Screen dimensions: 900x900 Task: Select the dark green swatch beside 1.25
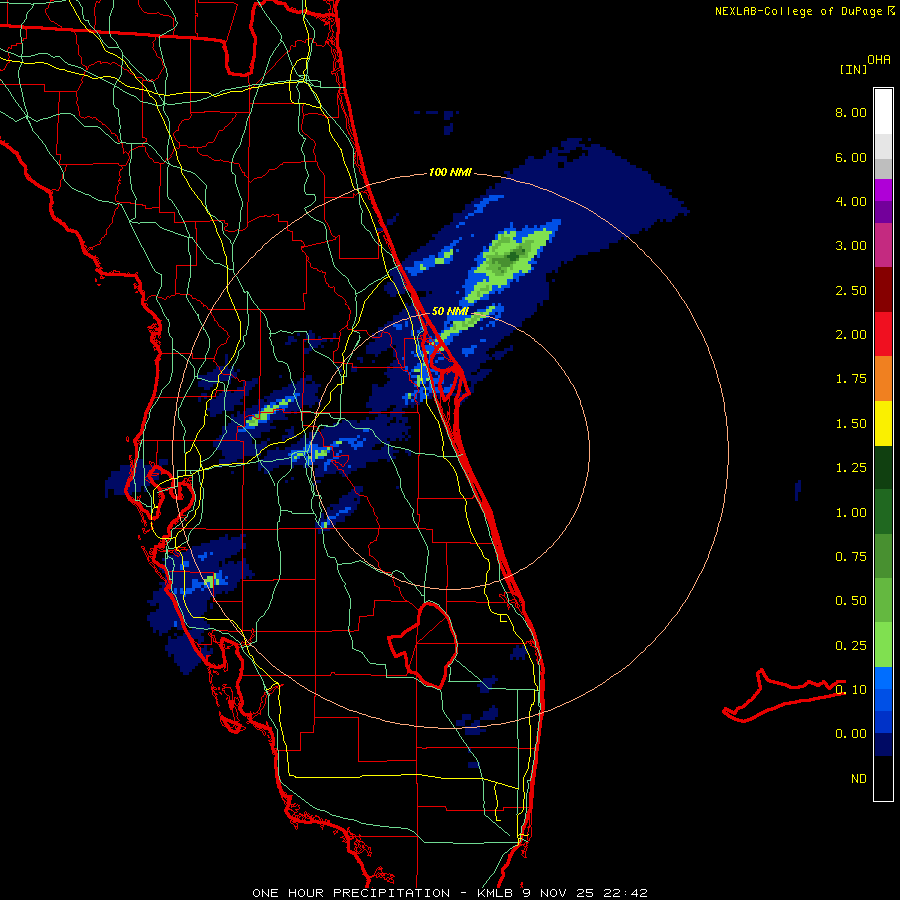[883, 467]
